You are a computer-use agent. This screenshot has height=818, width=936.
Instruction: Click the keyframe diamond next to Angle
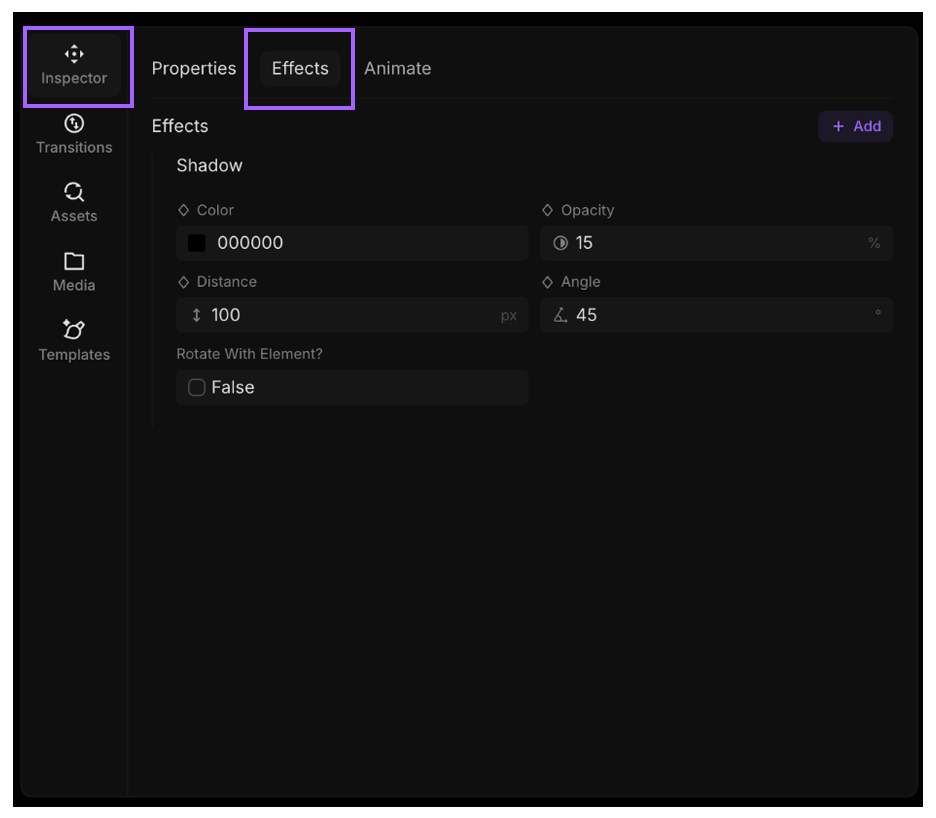(x=550, y=282)
